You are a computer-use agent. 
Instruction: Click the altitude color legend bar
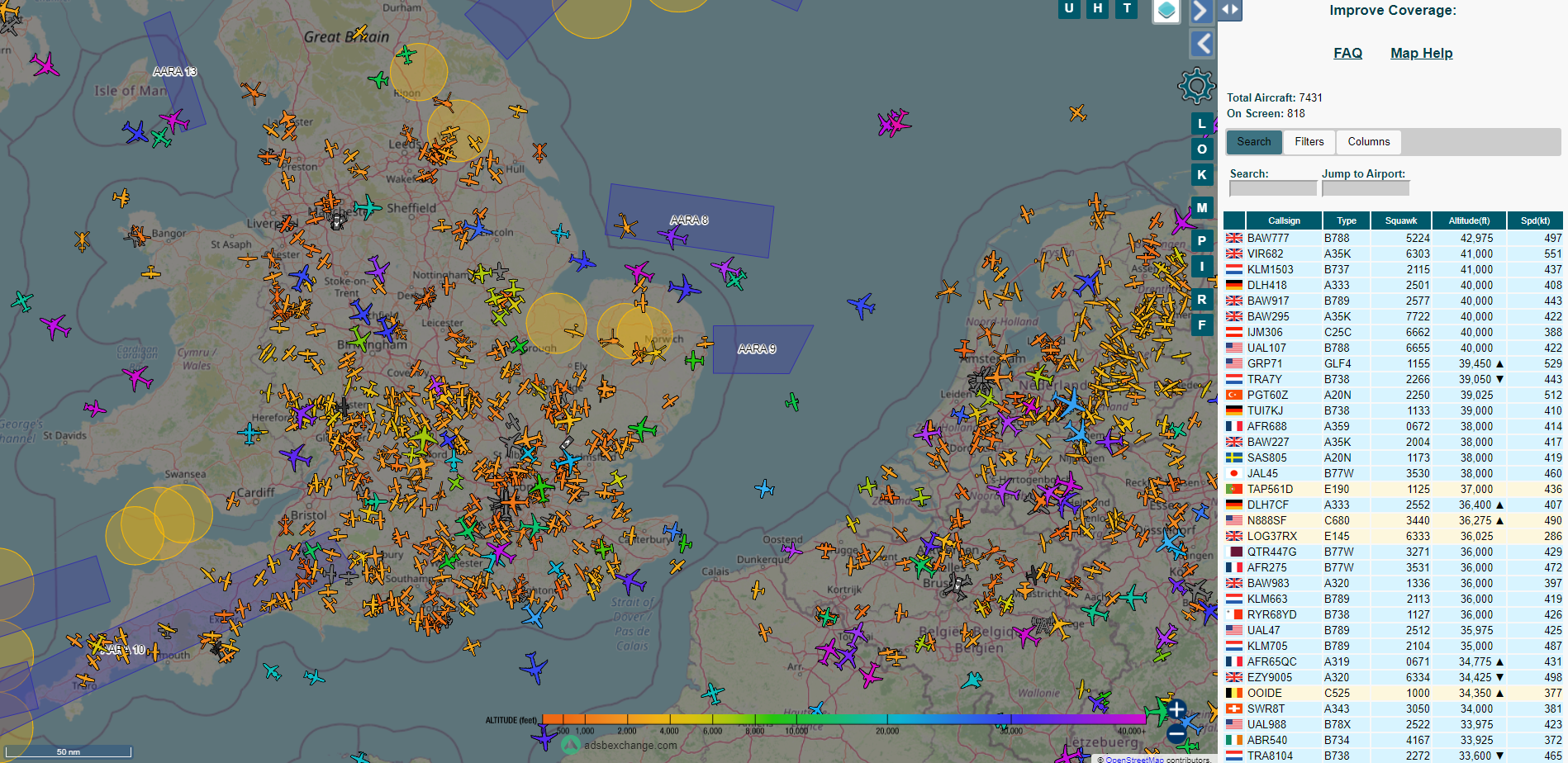coord(843,719)
